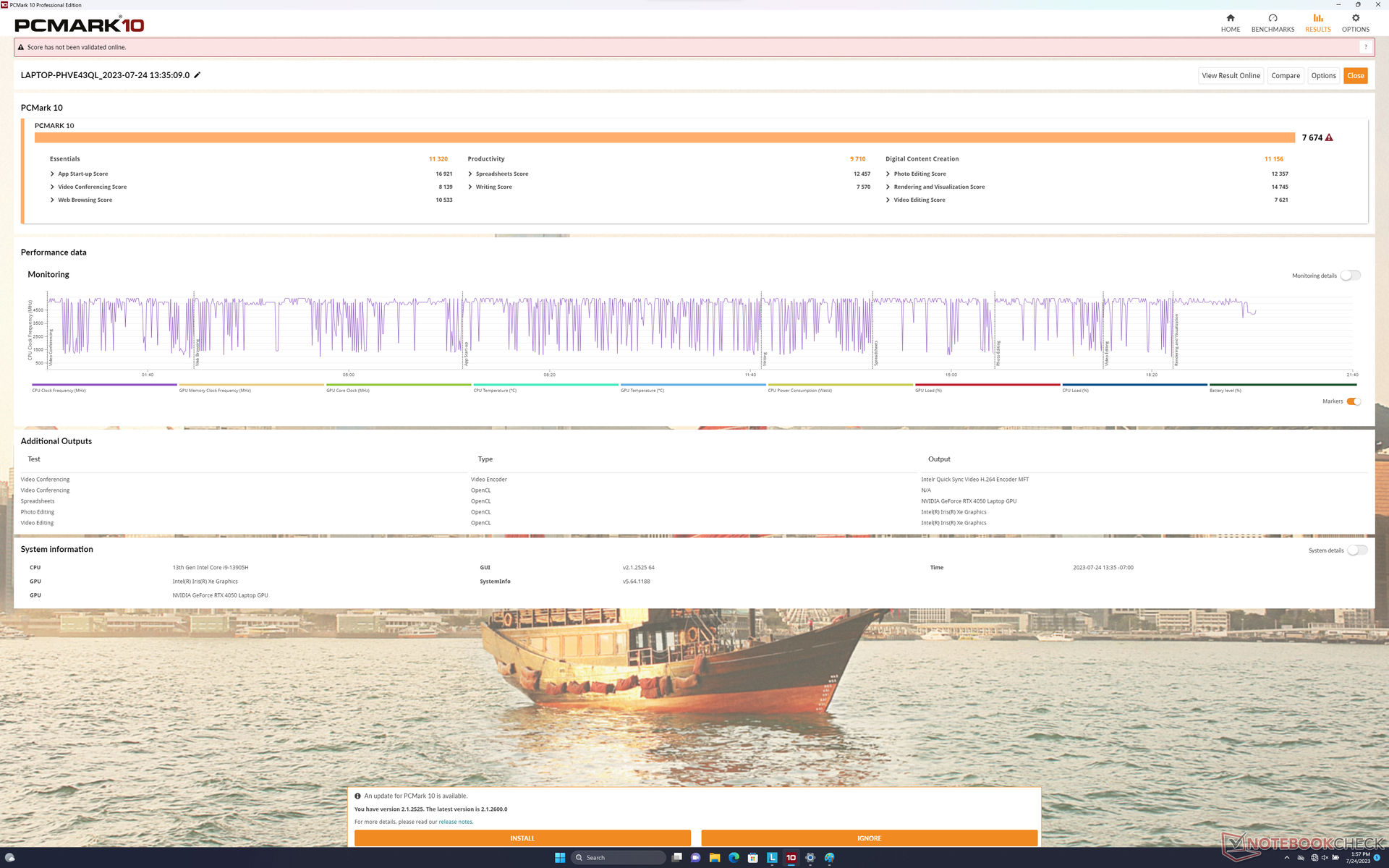Toggle System details switch

coord(1356,550)
